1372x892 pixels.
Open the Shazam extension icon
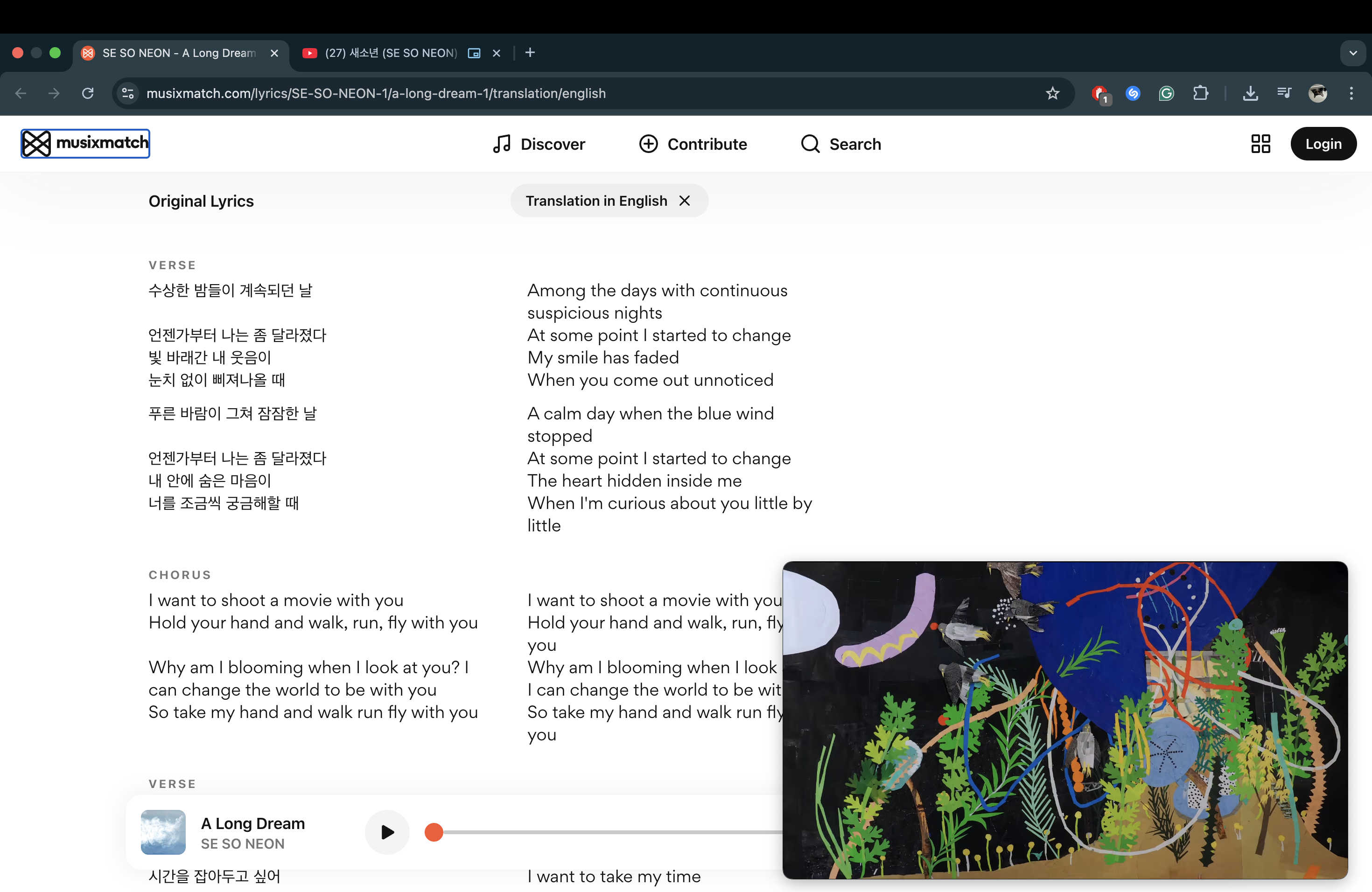1134,93
